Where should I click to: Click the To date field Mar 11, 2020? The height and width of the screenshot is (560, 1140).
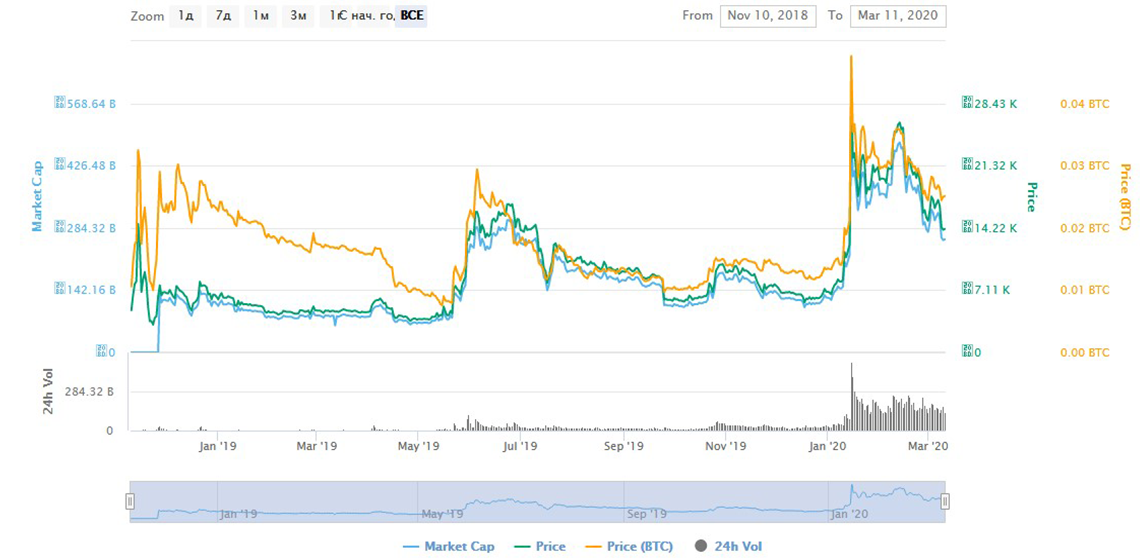[x=897, y=16]
